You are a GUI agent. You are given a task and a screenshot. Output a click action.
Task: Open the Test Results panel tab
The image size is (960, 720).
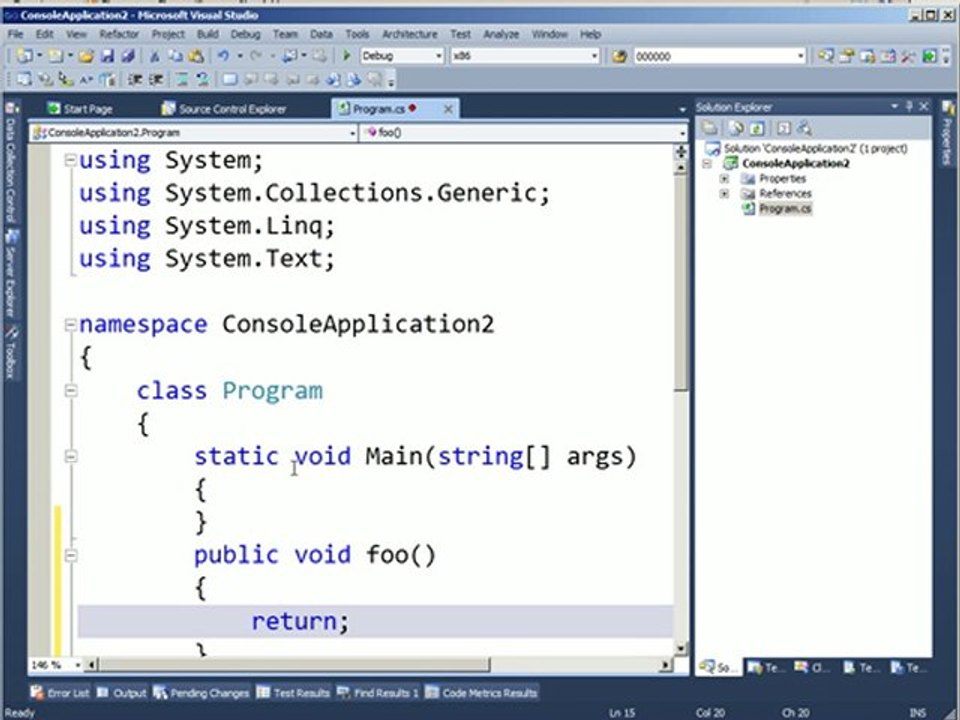click(293, 693)
